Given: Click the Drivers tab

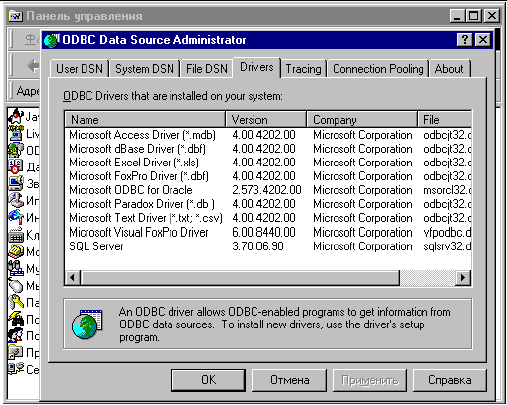Looking at the screenshot, I should pyautogui.click(x=257, y=67).
